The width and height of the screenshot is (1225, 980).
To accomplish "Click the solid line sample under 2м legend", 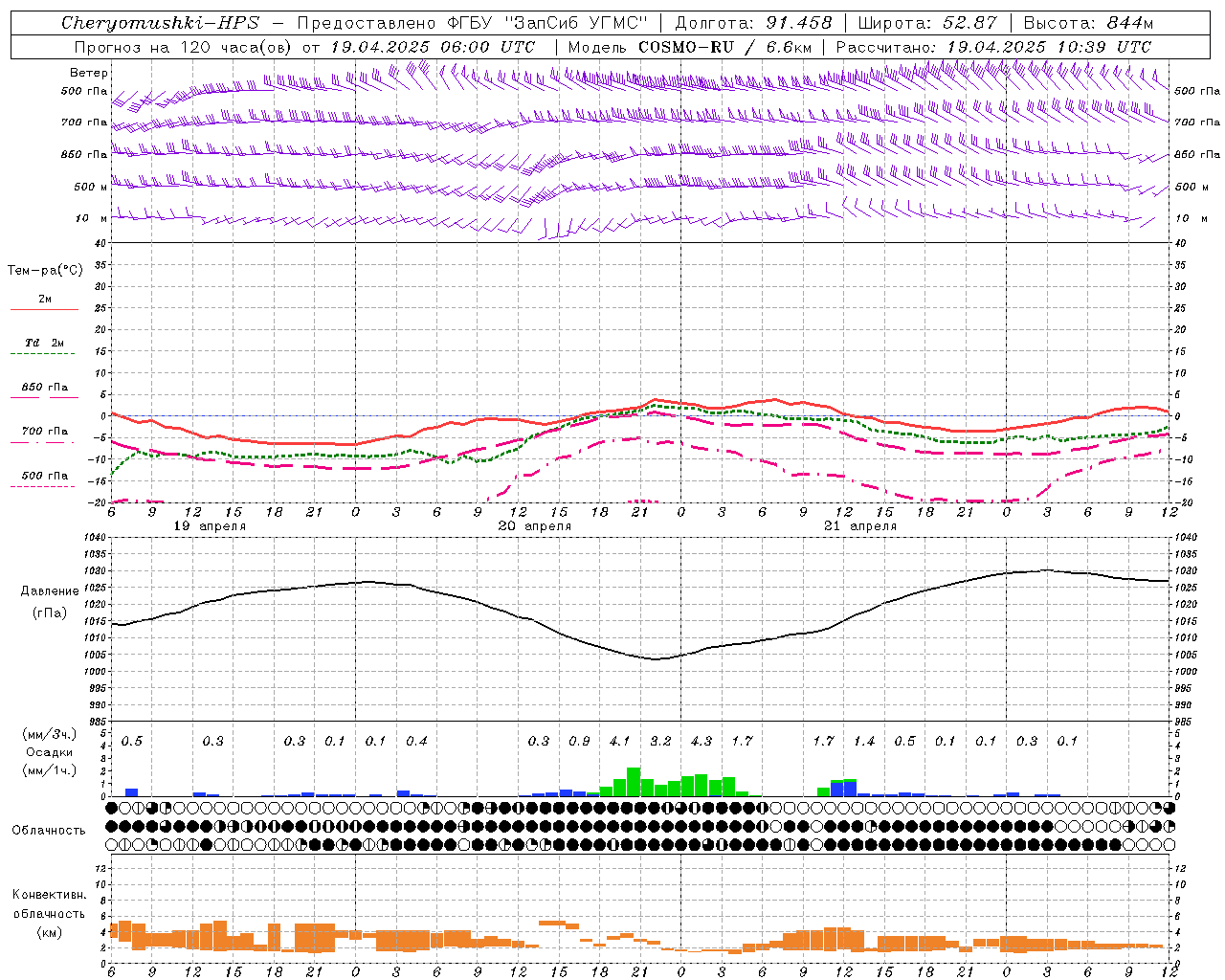I will click(44, 310).
